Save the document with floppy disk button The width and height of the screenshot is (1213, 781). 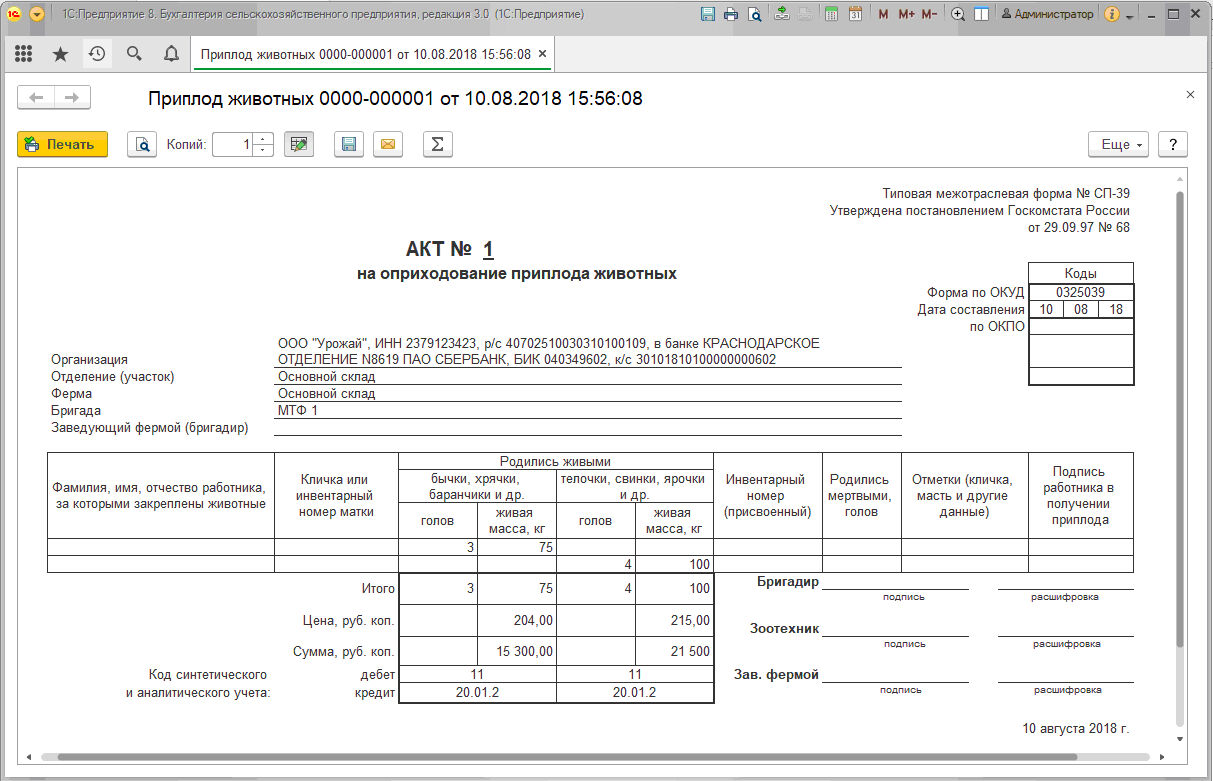[x=349, y=145]
